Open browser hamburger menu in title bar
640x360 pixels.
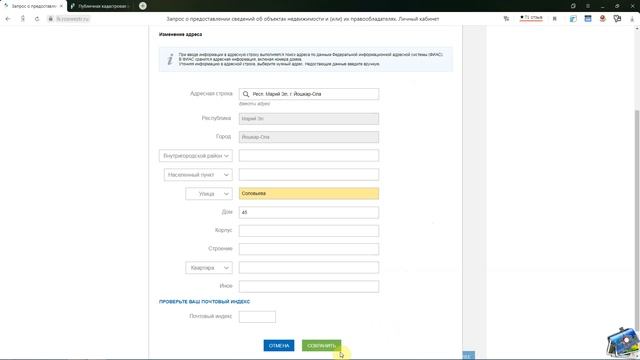coord(588,6)
